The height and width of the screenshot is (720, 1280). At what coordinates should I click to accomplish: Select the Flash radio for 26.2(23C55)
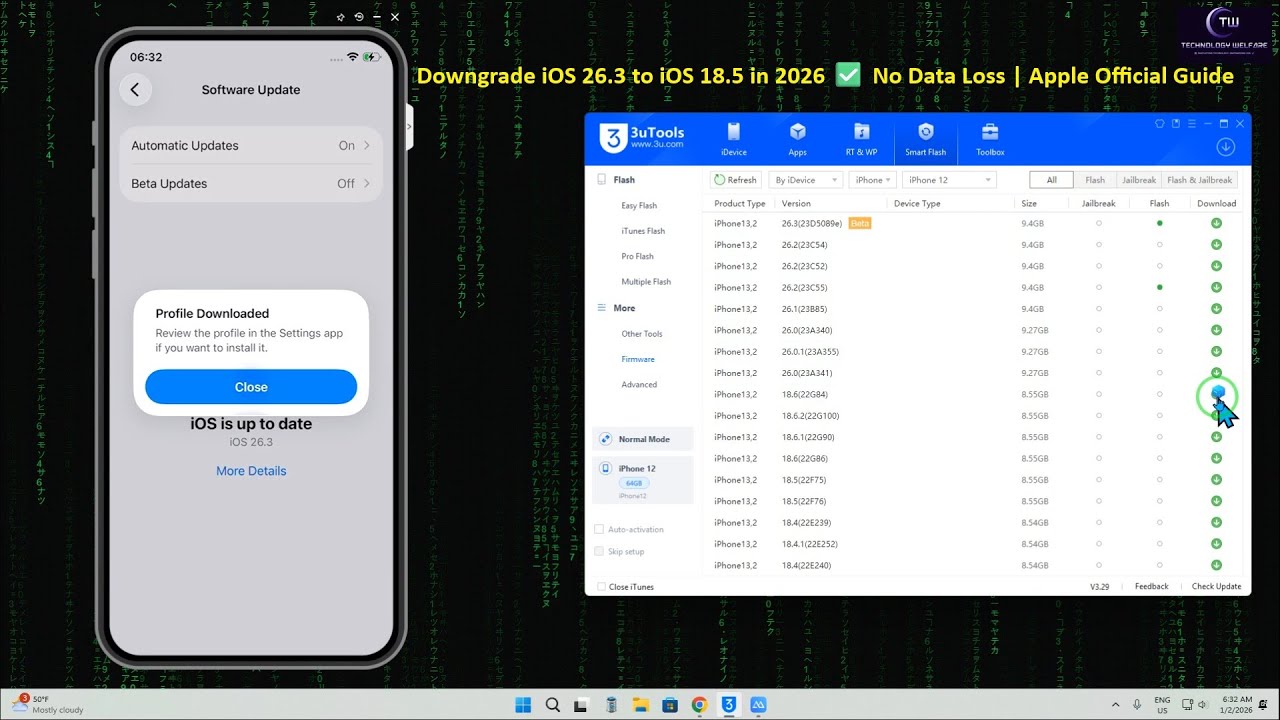[x=1159, y=287]
